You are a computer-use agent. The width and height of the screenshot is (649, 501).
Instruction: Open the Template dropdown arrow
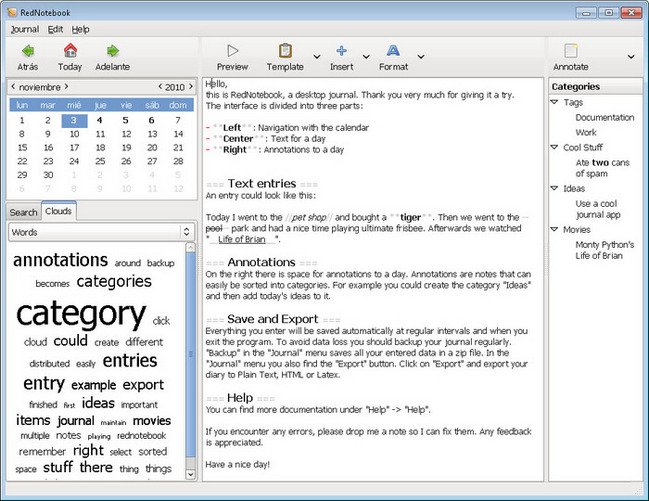(x=317, y=56)
